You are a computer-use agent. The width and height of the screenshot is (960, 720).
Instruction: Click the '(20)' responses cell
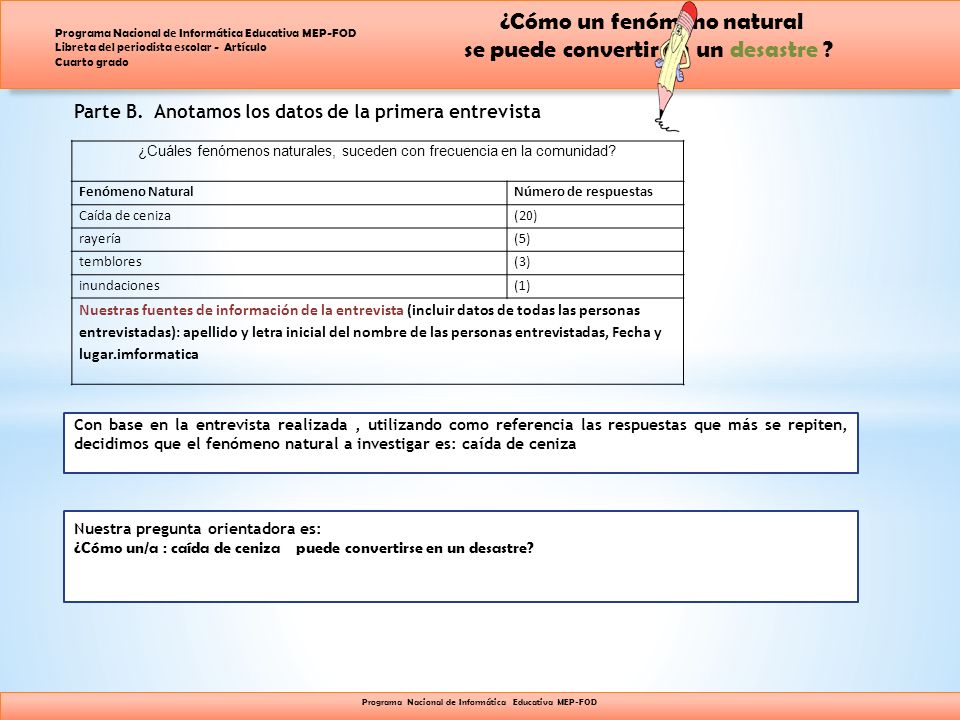tap(595, 216)
